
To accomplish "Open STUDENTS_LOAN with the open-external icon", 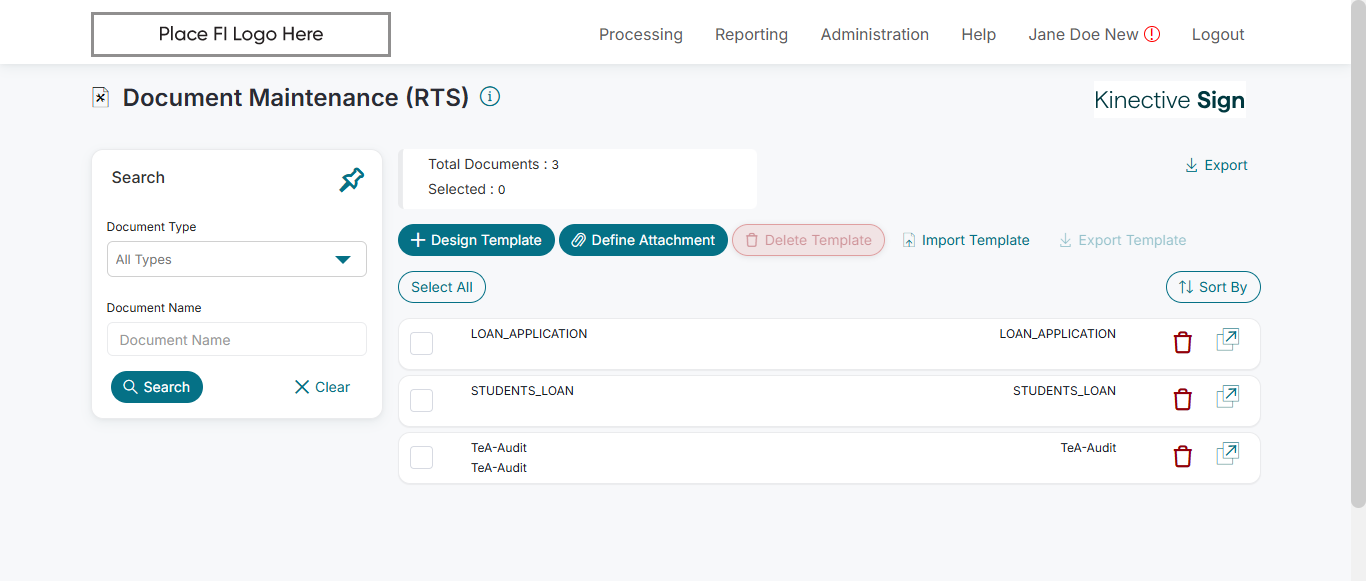I will [x=1227, y=397].
